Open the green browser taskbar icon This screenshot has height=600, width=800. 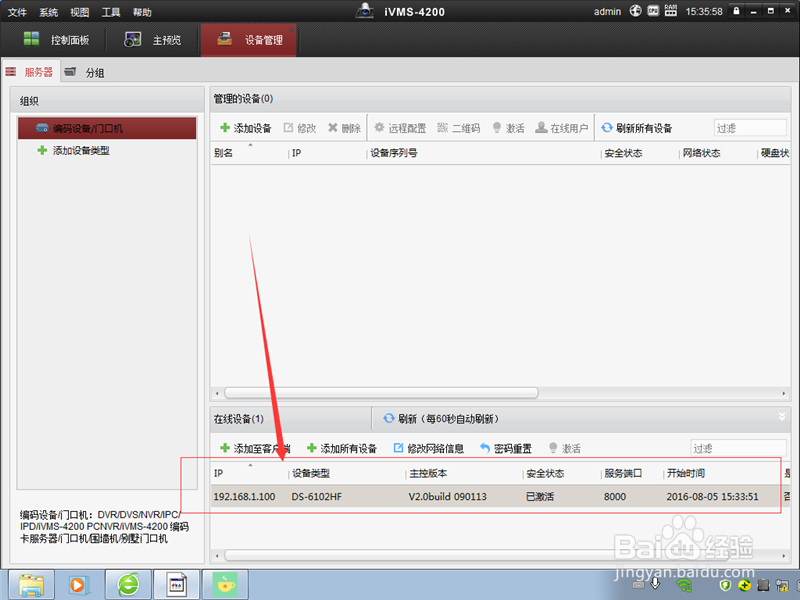tap(128, 585)
